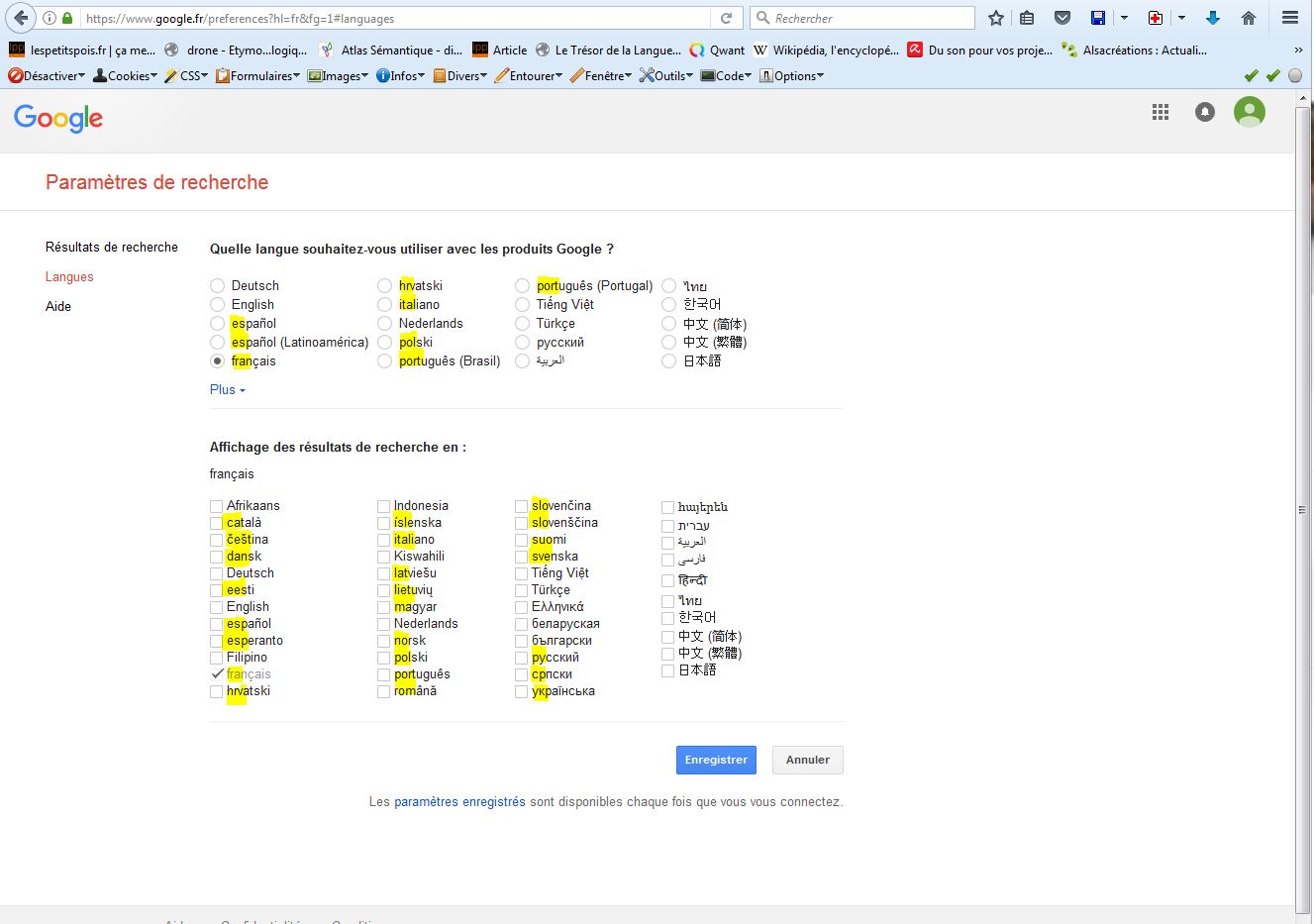Select the English language radio button
The height and width of the screenshot is (924, 1314).
click(218, 305)
